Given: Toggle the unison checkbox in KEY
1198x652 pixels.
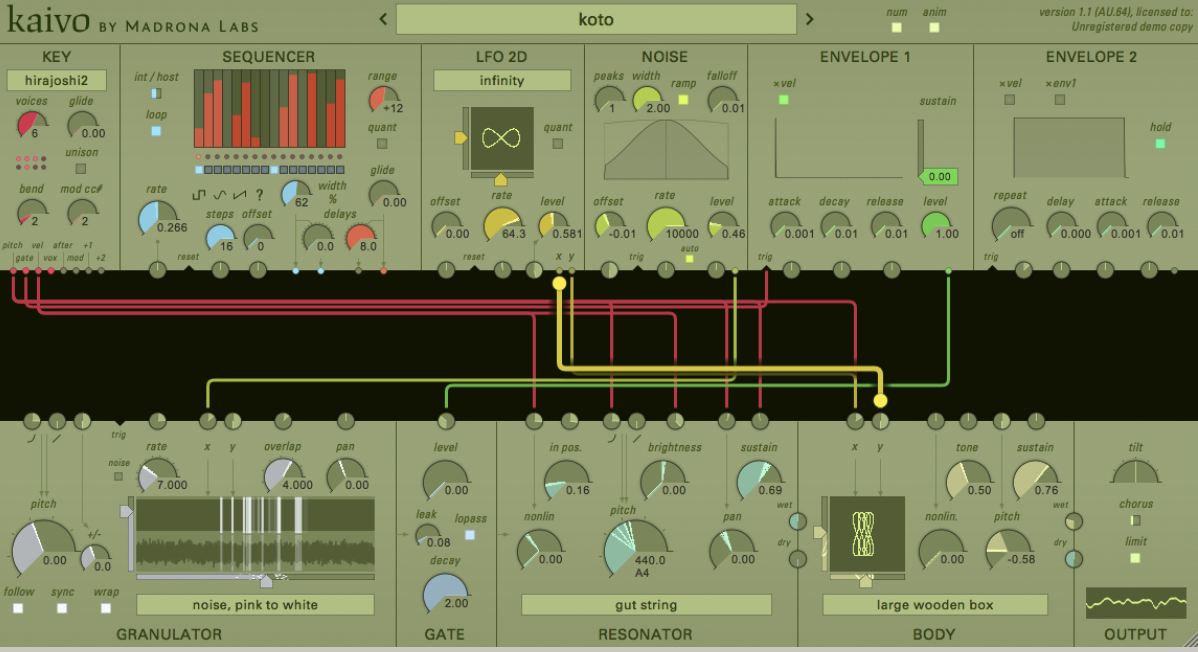Looking at the screenshot, I should (x=81, y=168).
